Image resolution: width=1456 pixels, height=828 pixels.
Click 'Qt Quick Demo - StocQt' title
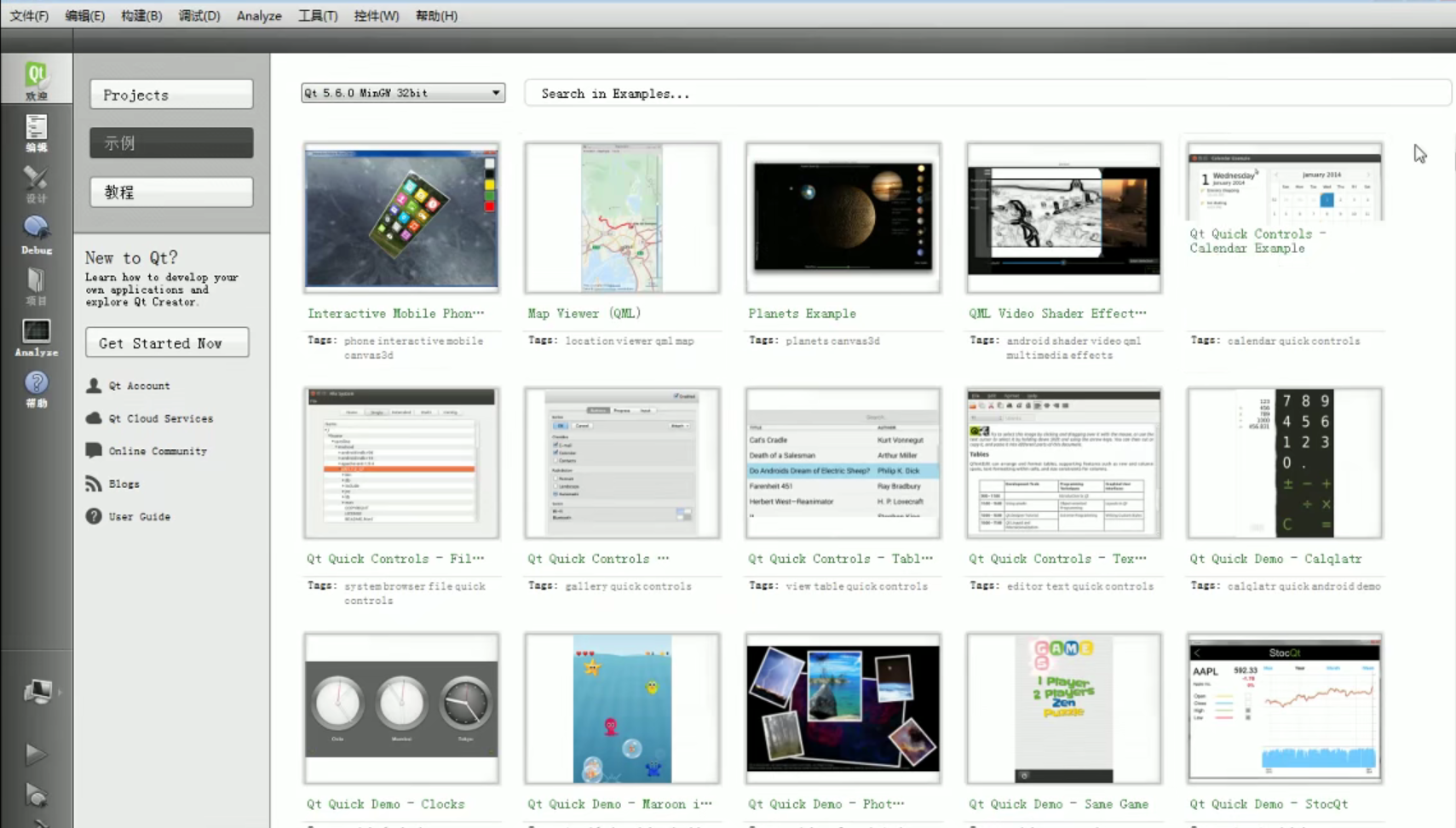[x=1269, y=804]
